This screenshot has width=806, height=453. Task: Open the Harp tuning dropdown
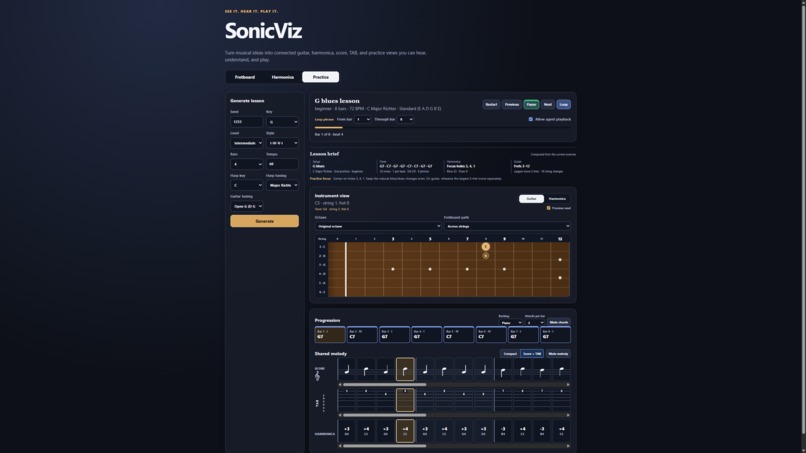pos(282,185)
